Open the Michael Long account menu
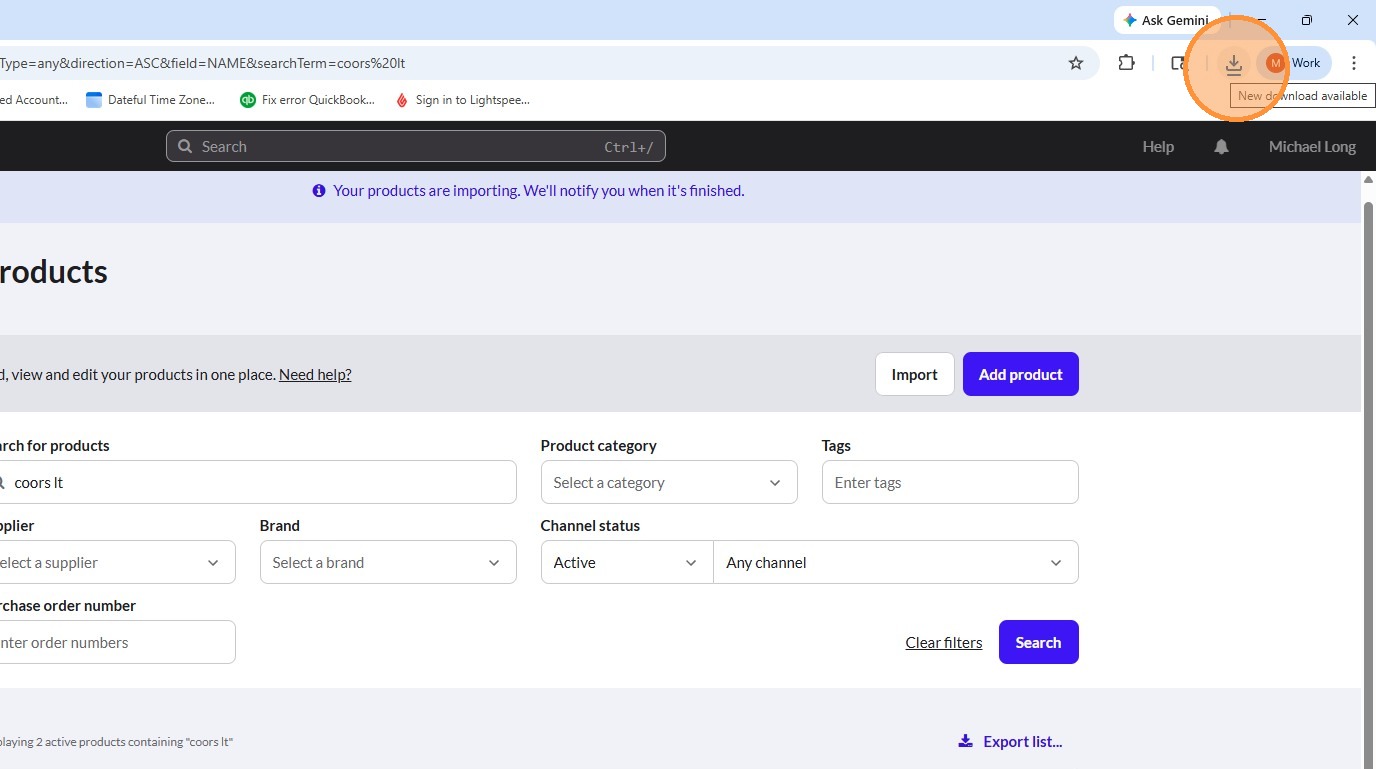The width and height of the screenshot is (1376, 769). click(1312, 147)
